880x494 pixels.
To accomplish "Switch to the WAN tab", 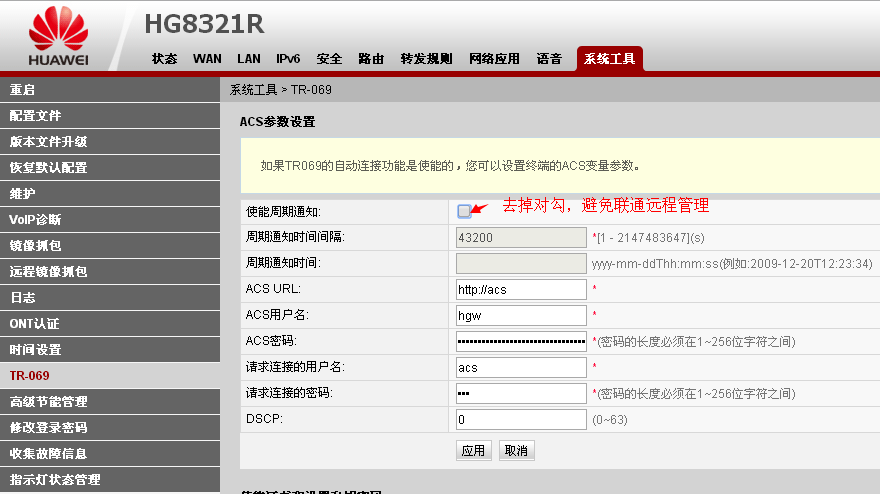I will pyautogui.click(x=207, y=59).
